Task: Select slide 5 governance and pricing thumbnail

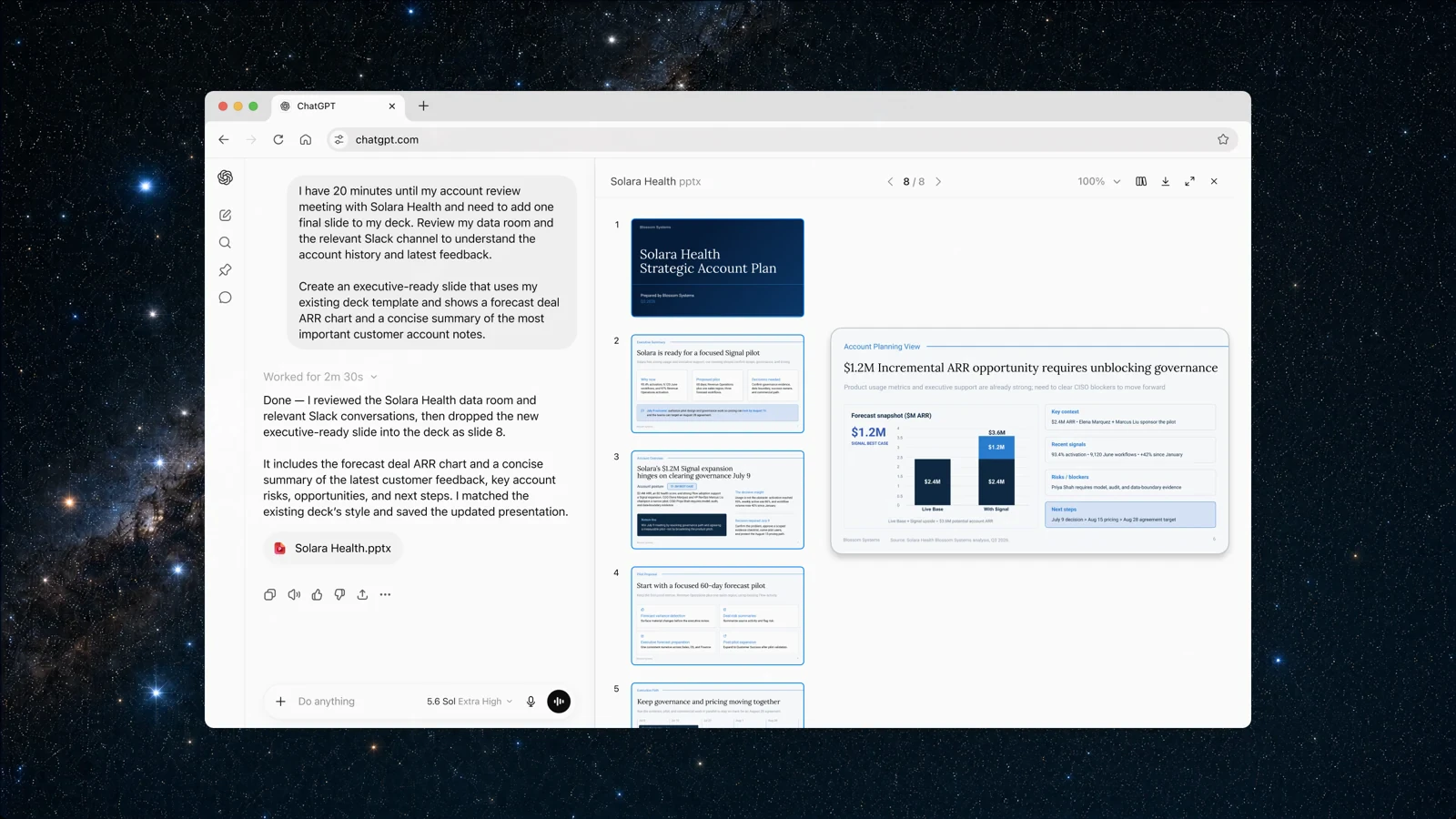Action: (x=718, y=705)
